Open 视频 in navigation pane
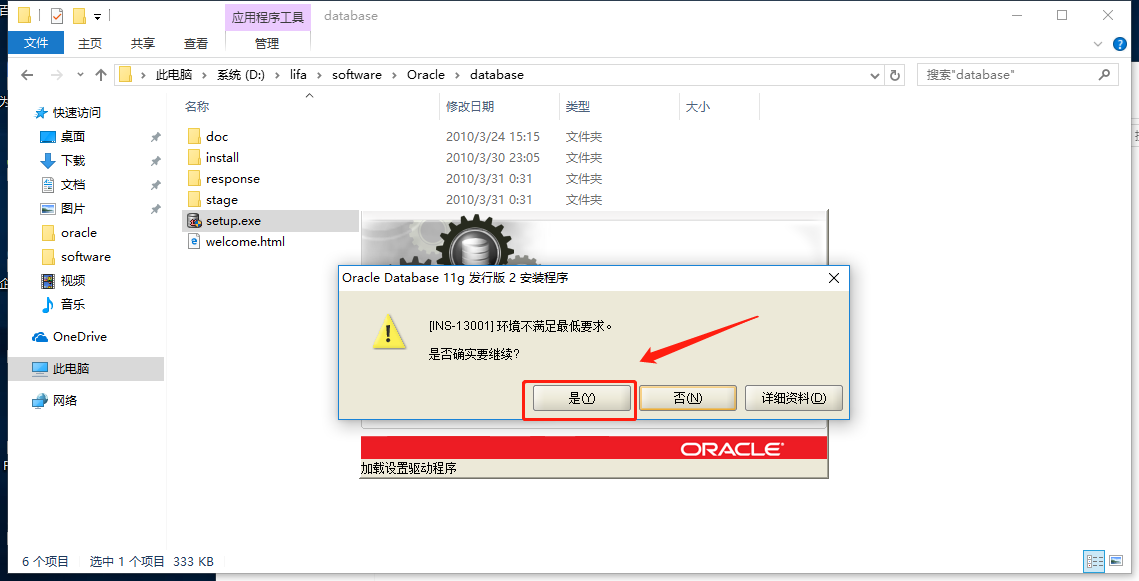1139x581 pixels. coord(73,280)
